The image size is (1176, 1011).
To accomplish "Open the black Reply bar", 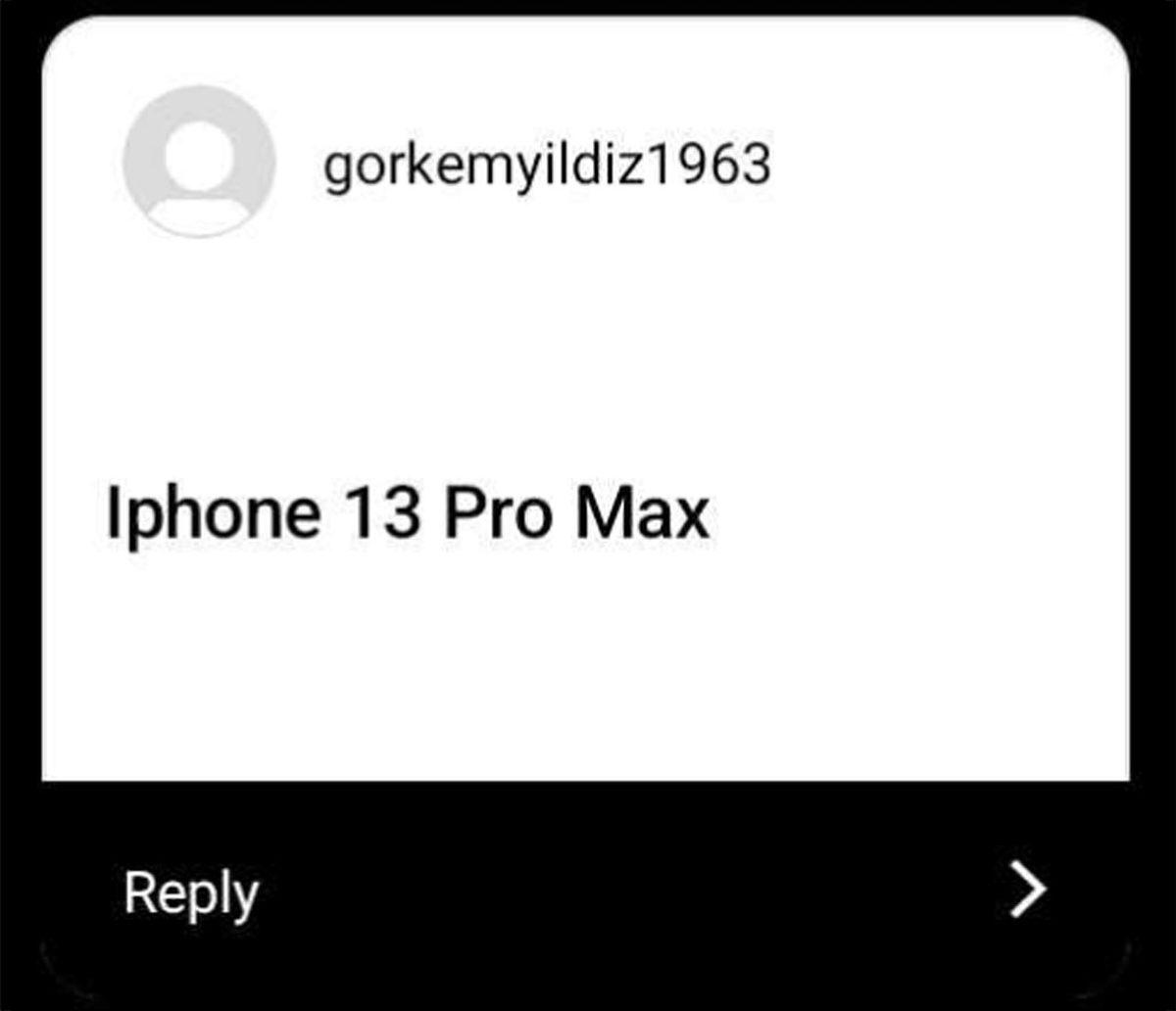I will (586, 890).
